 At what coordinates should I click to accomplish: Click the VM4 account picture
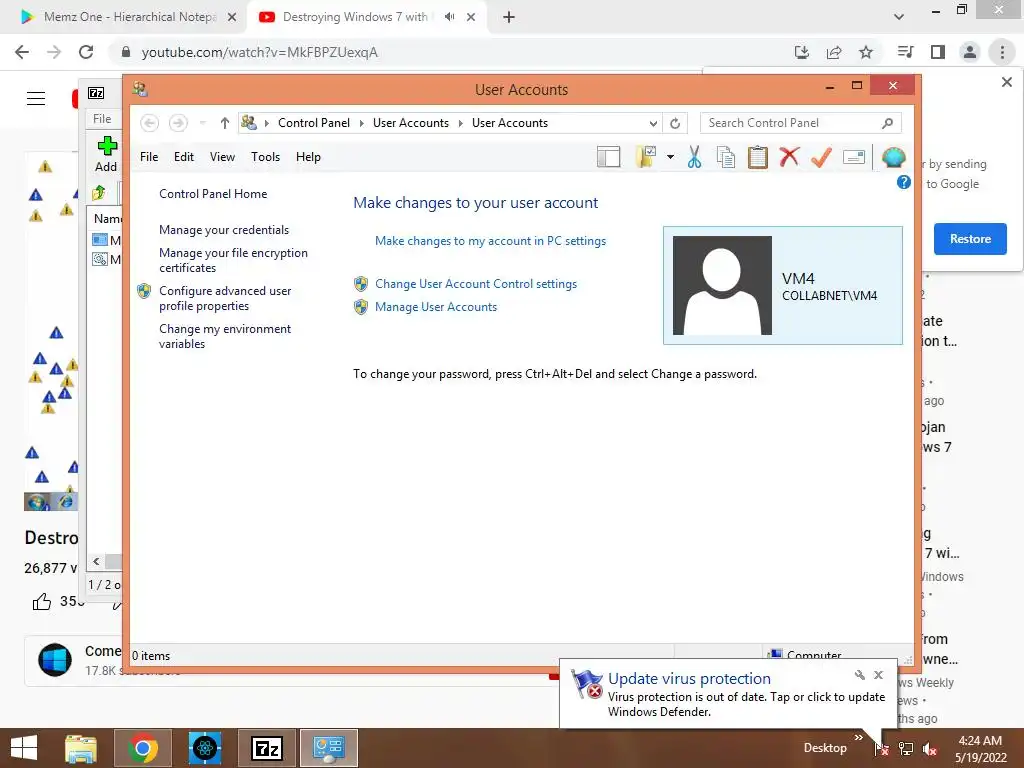pyautogui.click(x=722, y=285)
